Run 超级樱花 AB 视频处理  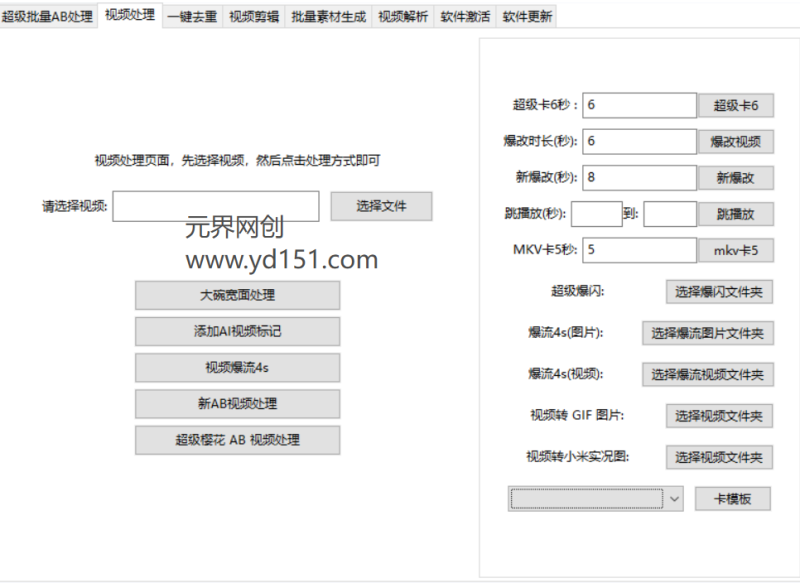click(236, 440)
